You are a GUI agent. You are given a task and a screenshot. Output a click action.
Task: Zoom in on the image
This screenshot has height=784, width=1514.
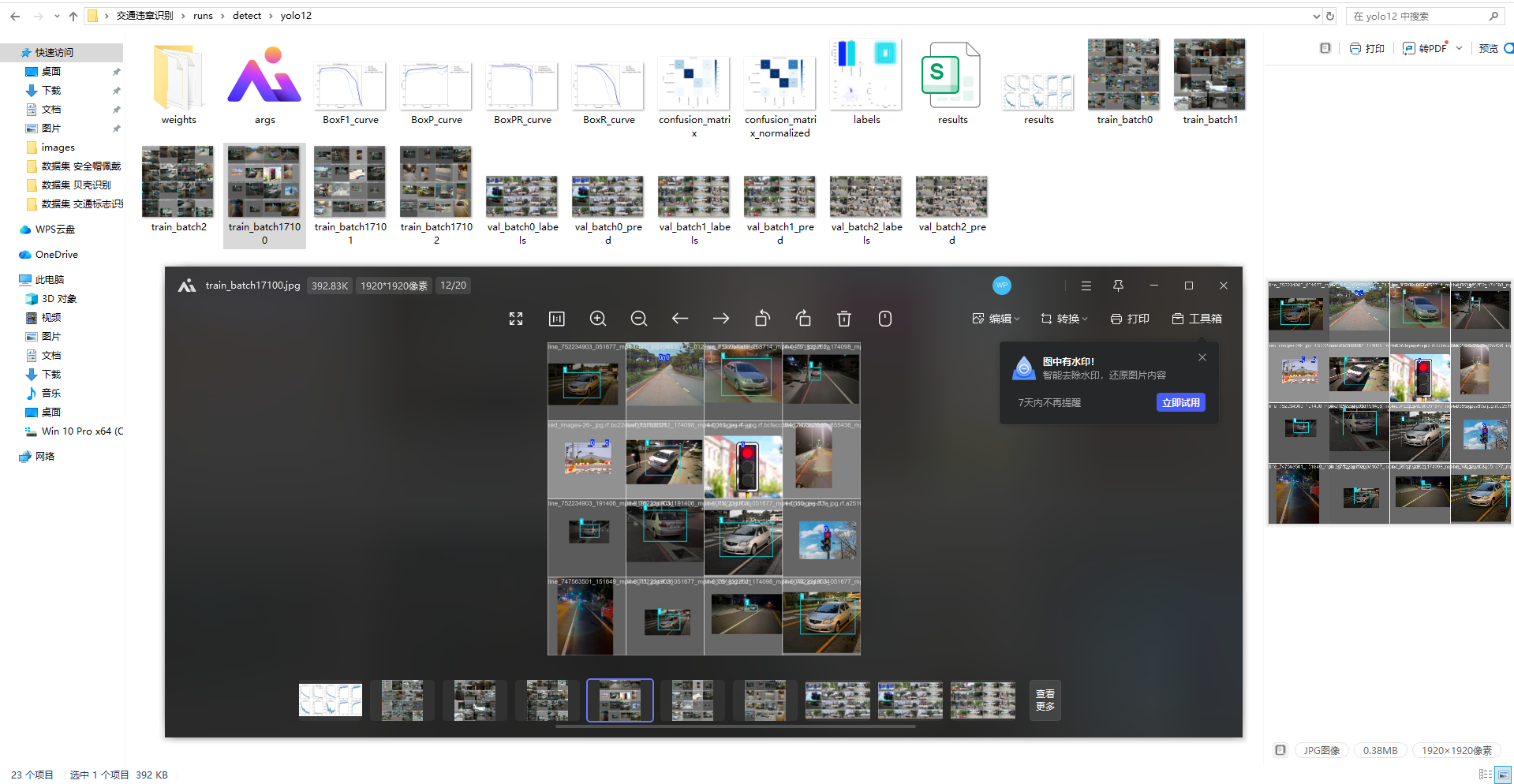pos(598,319)
